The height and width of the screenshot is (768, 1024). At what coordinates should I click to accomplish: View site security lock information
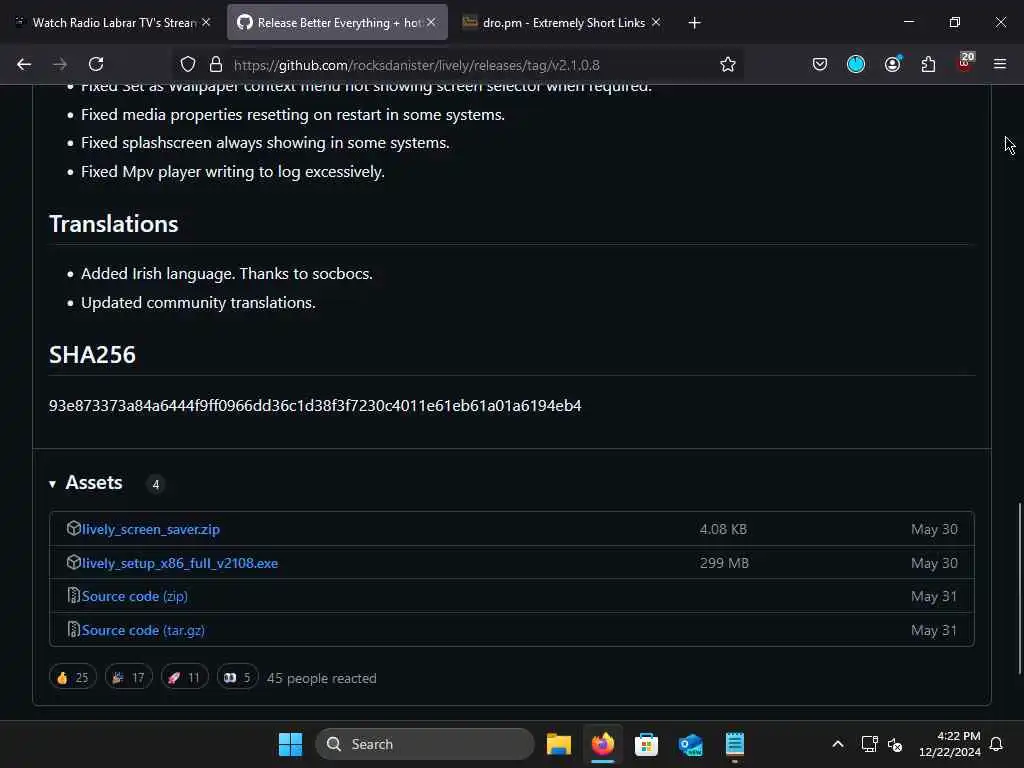pyautogui.click(x=216, y=64)
